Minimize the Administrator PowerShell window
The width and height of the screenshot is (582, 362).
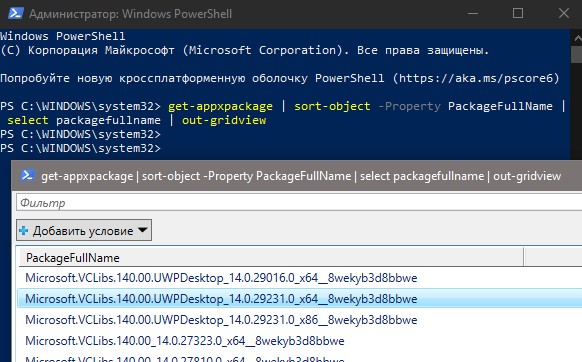coord(473,14)
